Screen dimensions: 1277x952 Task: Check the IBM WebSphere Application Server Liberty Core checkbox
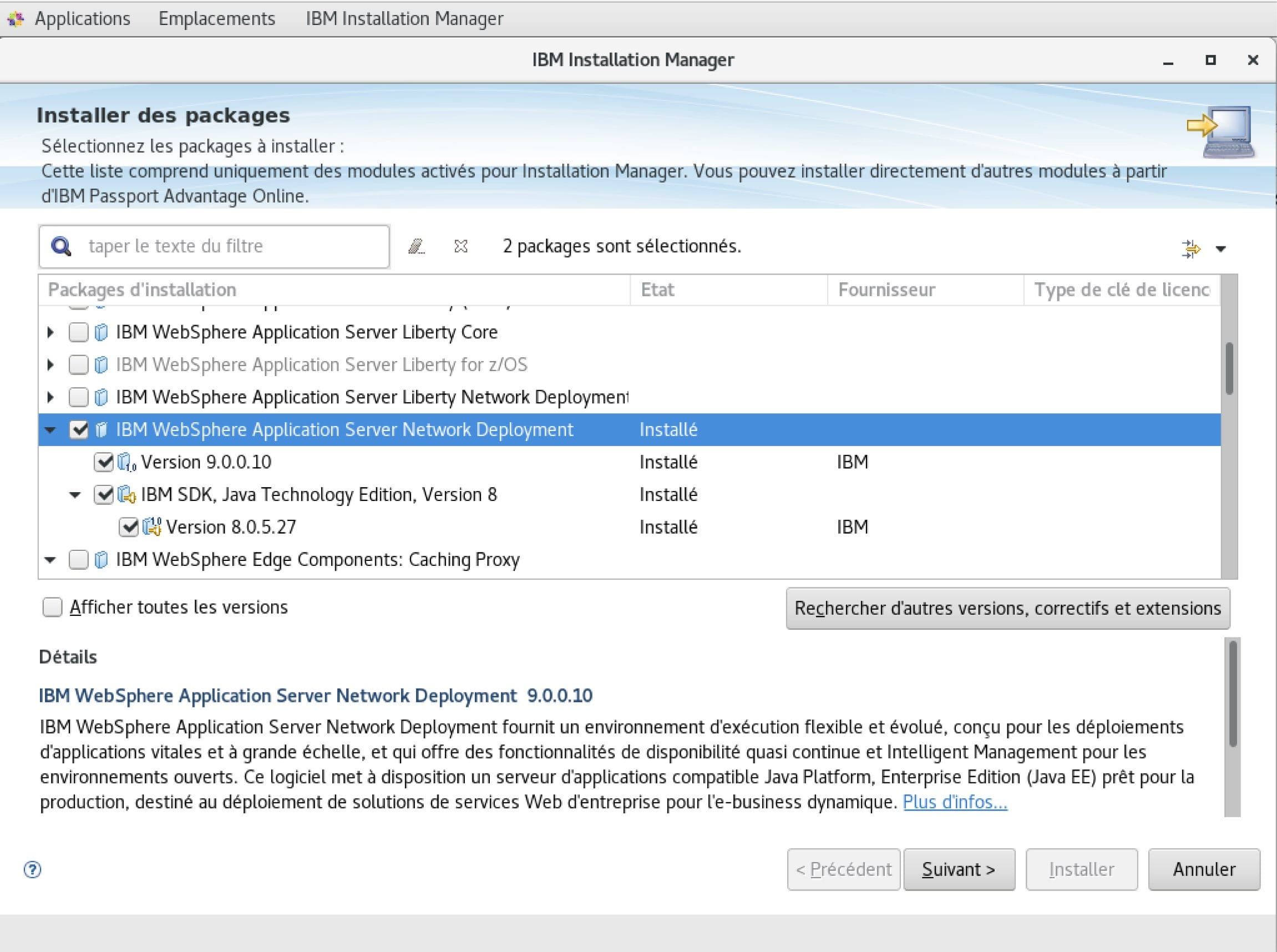click(x=78, y=332)
